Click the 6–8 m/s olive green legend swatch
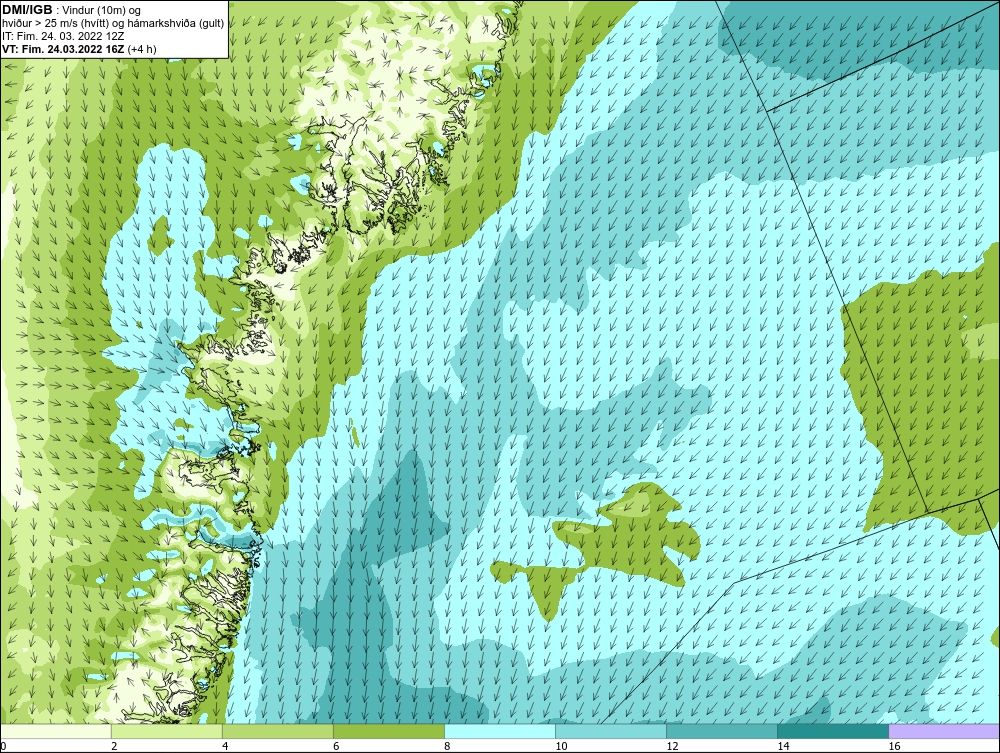Screen dimensions: 1000x753 (389, 731)
